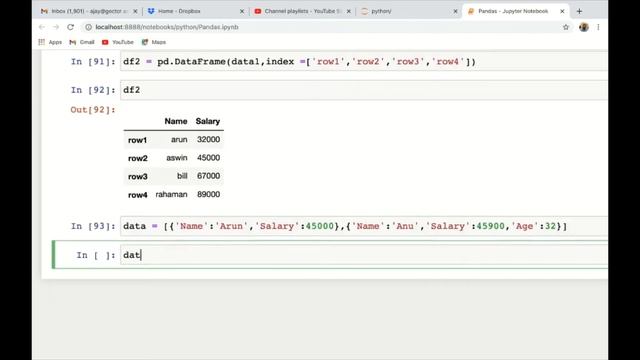Close the python/ tab
Image resolution: width=640 pixels, height=360 pixels.
(456, 11)
